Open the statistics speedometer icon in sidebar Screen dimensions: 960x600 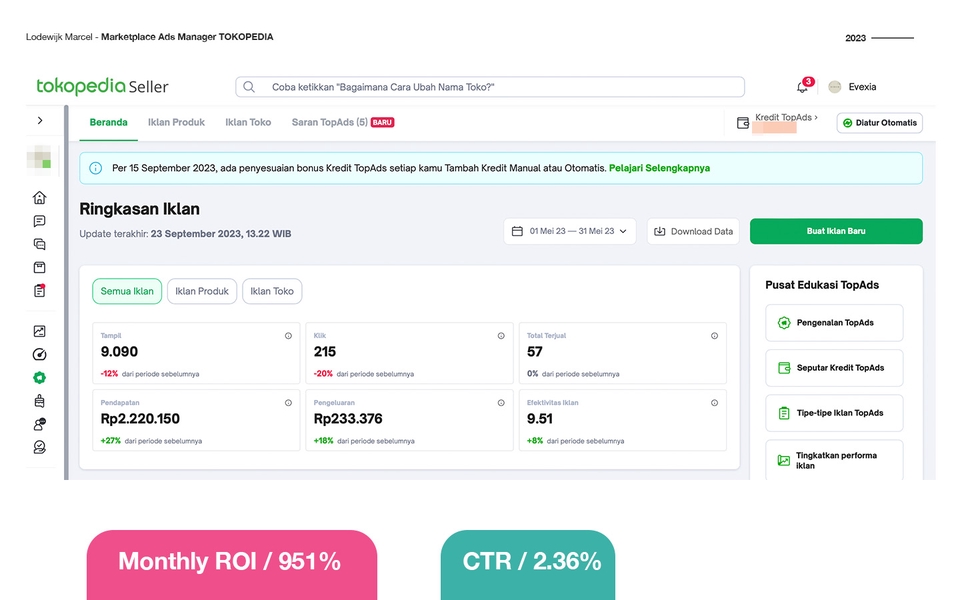click(x=40, y=354)
